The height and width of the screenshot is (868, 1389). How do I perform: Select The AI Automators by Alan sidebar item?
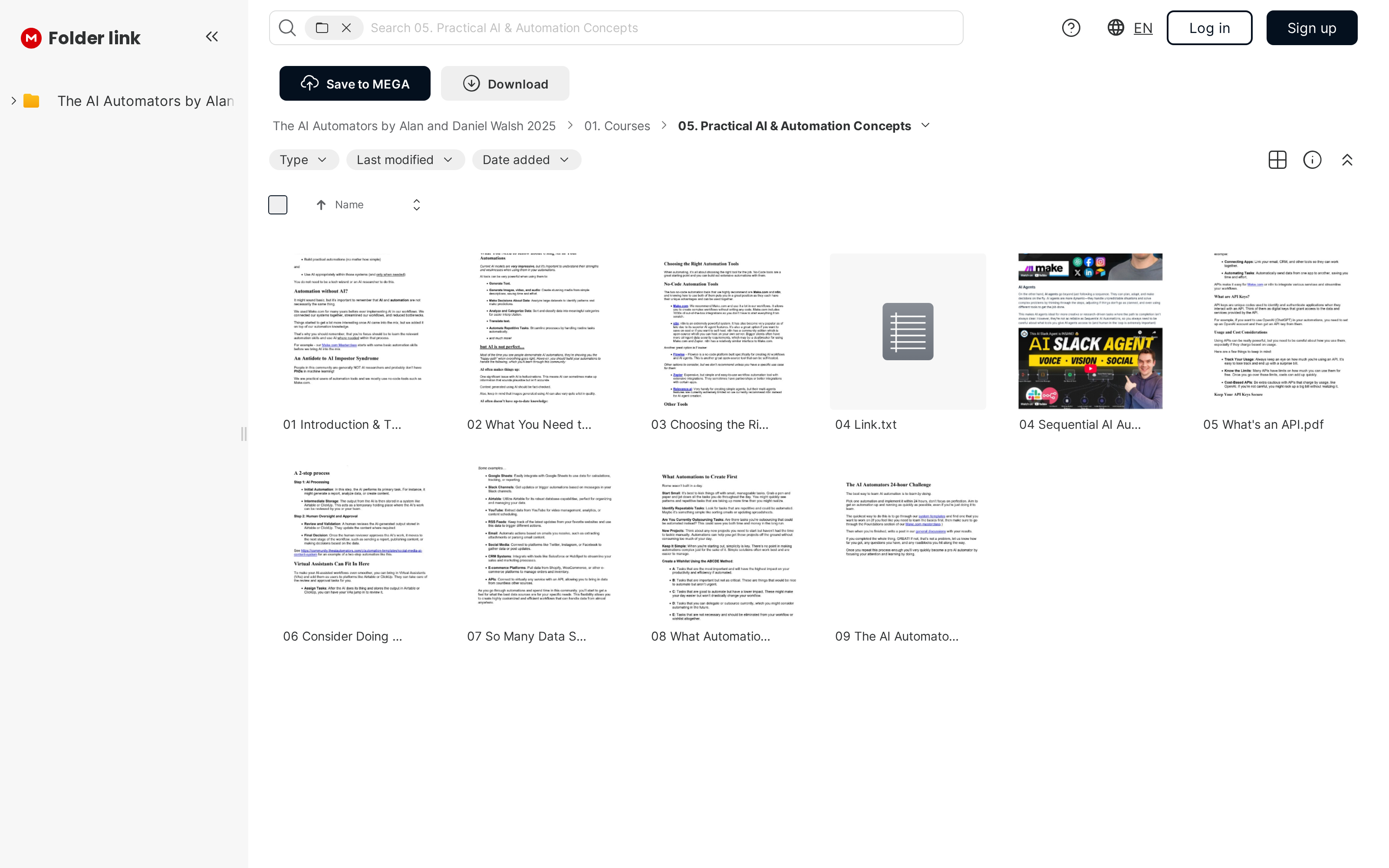146,101
